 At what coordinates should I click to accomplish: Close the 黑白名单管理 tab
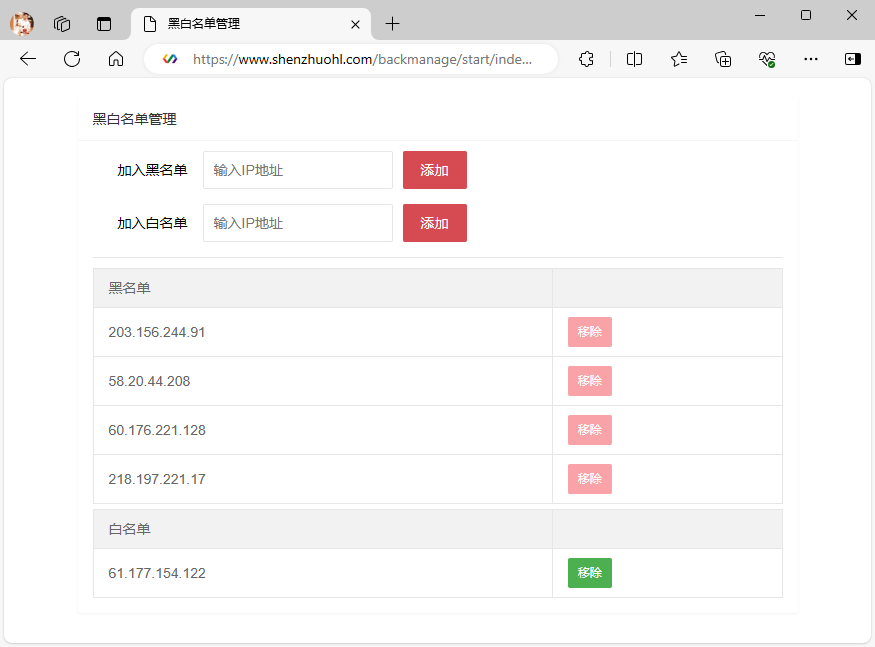(x=355, y=23)
